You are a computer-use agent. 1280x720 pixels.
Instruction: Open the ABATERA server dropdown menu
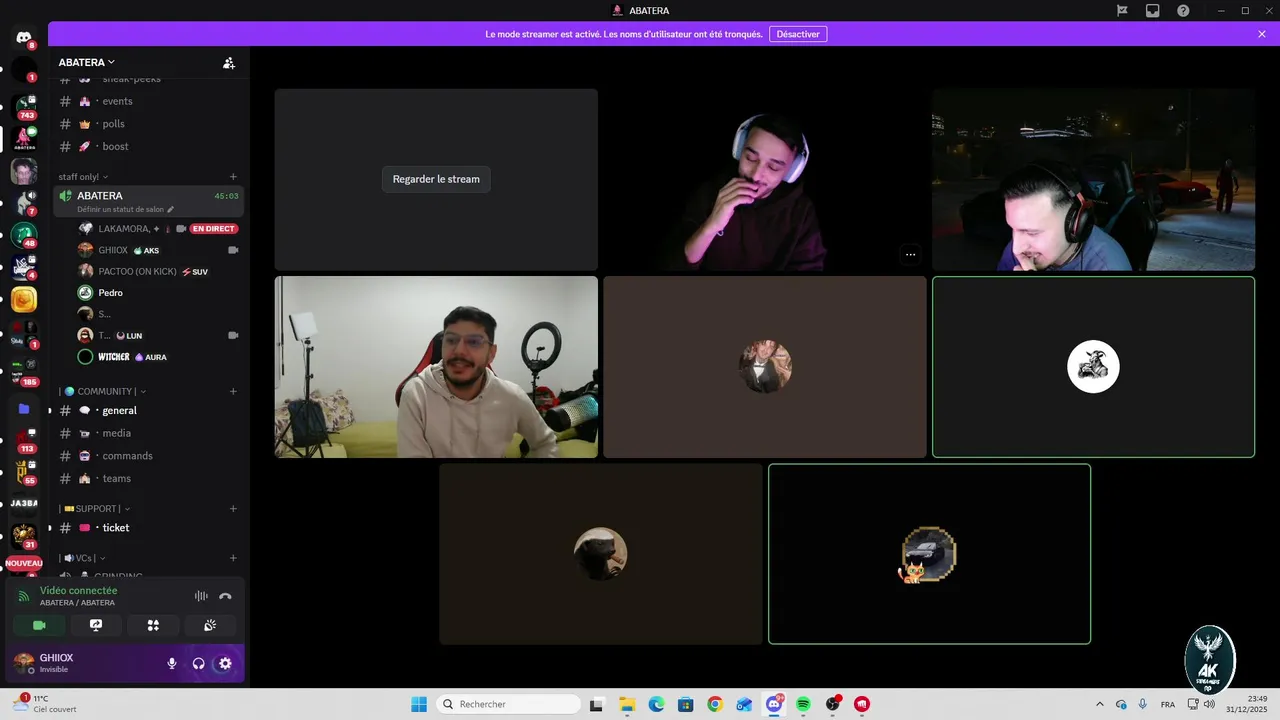click(x=87, y=62)
